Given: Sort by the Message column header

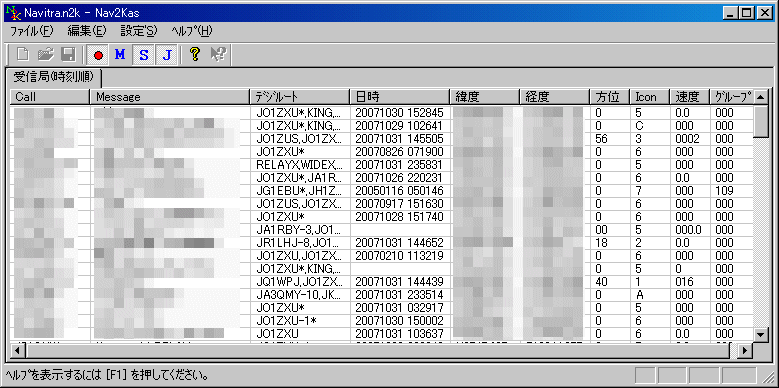Looking at the screenshot, I should 169,97.
